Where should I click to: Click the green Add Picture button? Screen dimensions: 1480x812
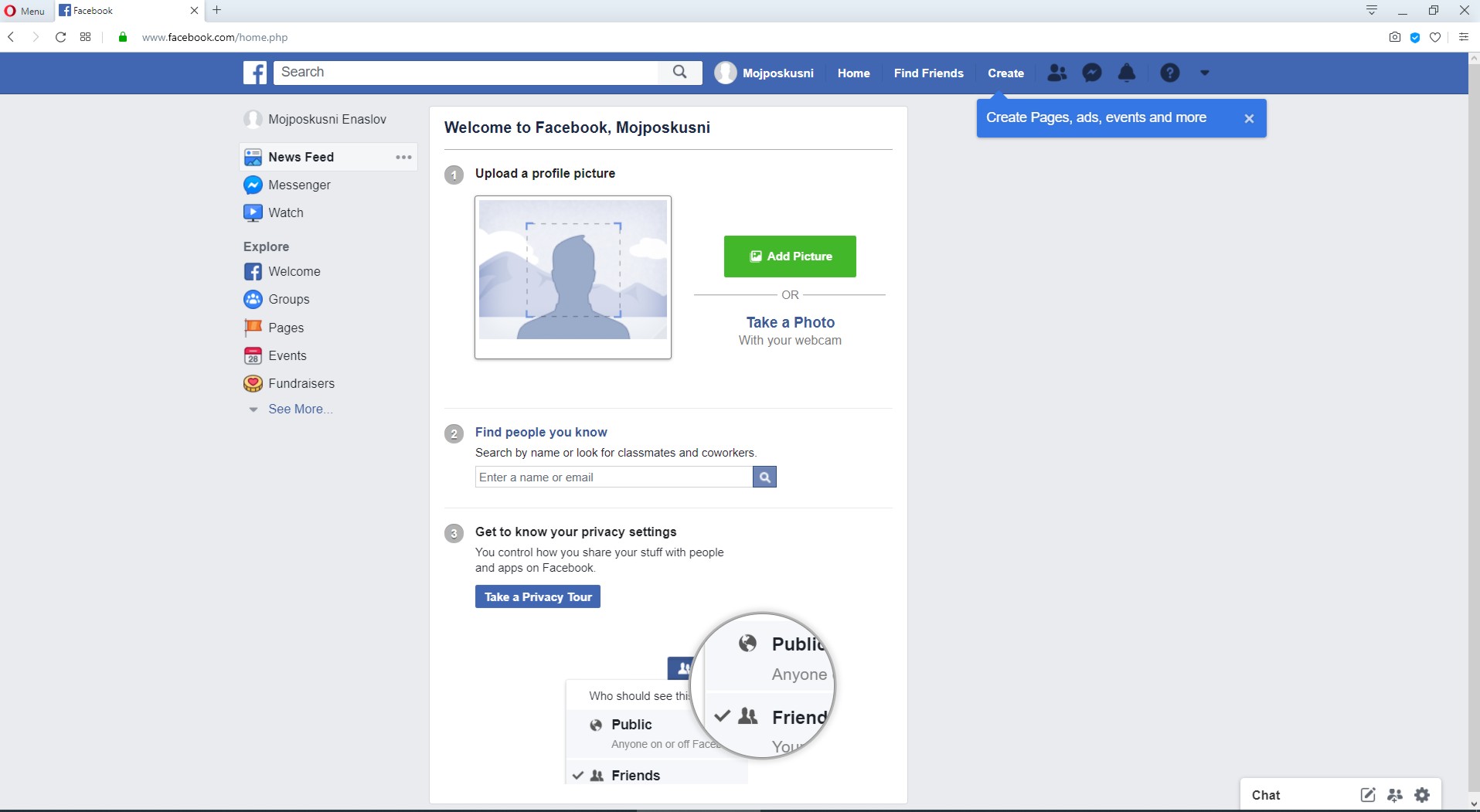[790, 257]
